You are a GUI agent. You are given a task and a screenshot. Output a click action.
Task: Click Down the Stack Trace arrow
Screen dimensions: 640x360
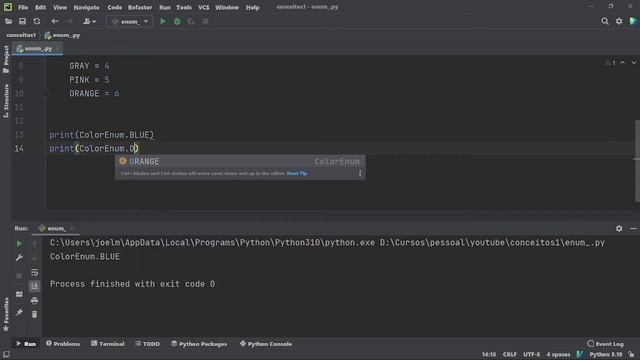[x=35, y=258]
